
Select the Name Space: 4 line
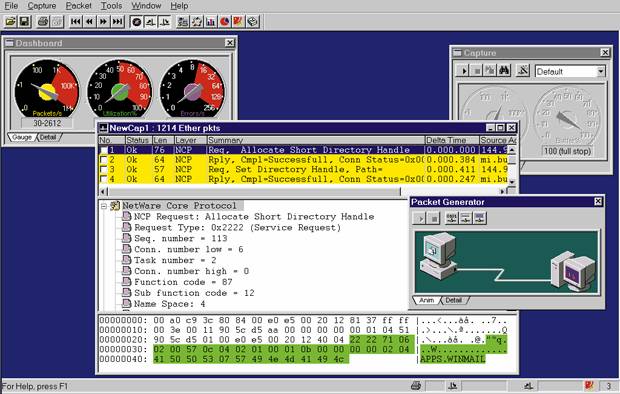170,304
